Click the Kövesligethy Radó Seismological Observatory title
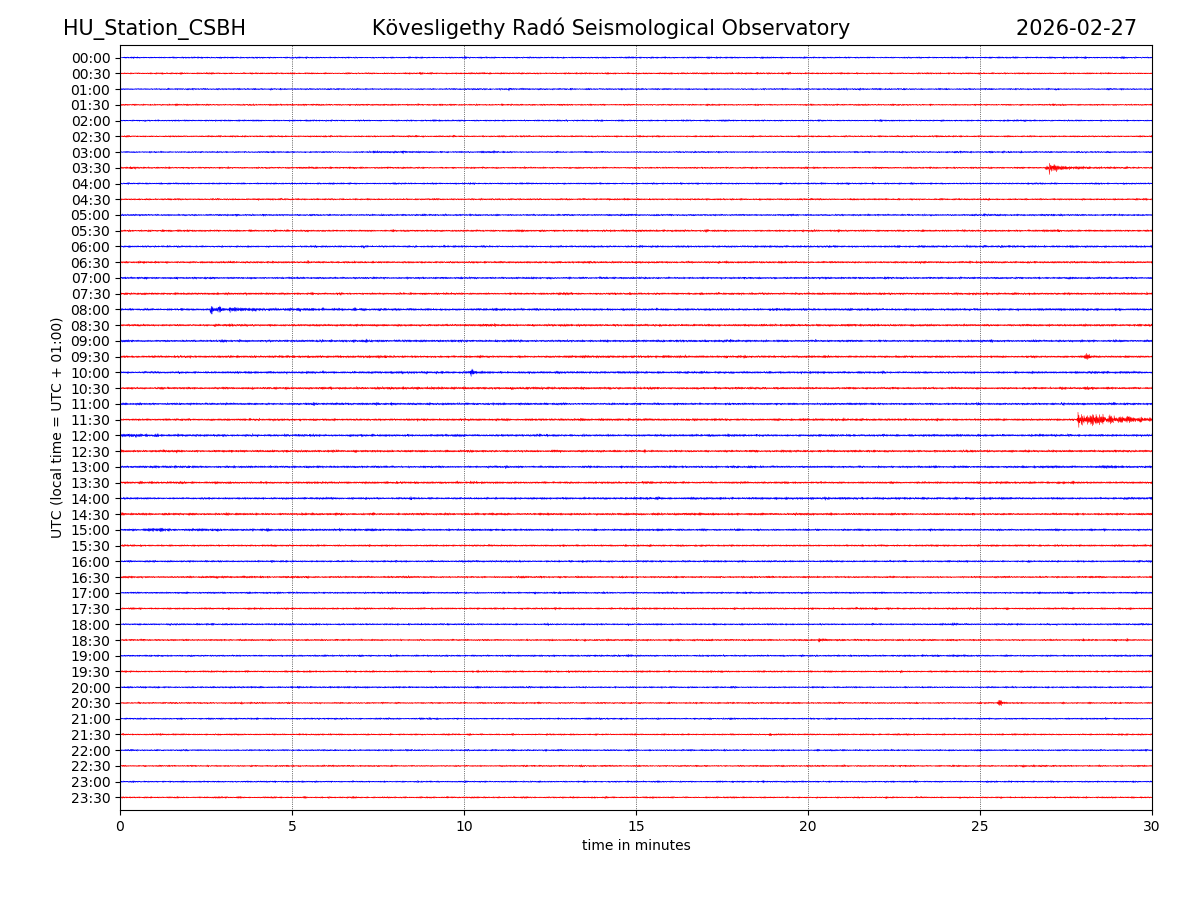The width and height of the screenshot is (1200, 900). 610,28
